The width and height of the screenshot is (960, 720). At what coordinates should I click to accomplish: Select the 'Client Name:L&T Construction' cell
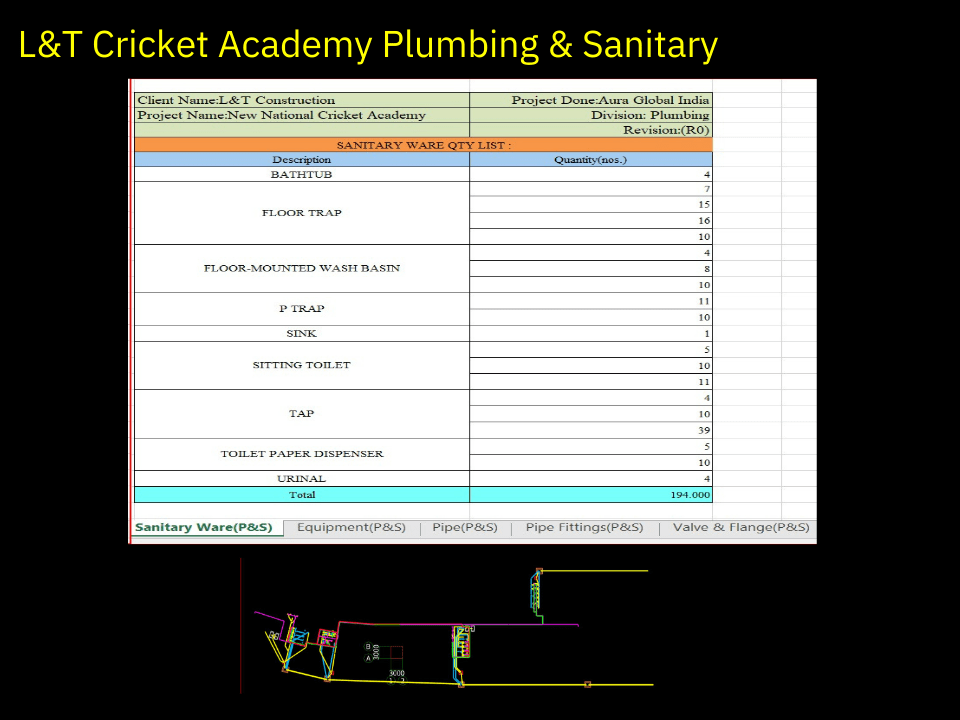302,100
